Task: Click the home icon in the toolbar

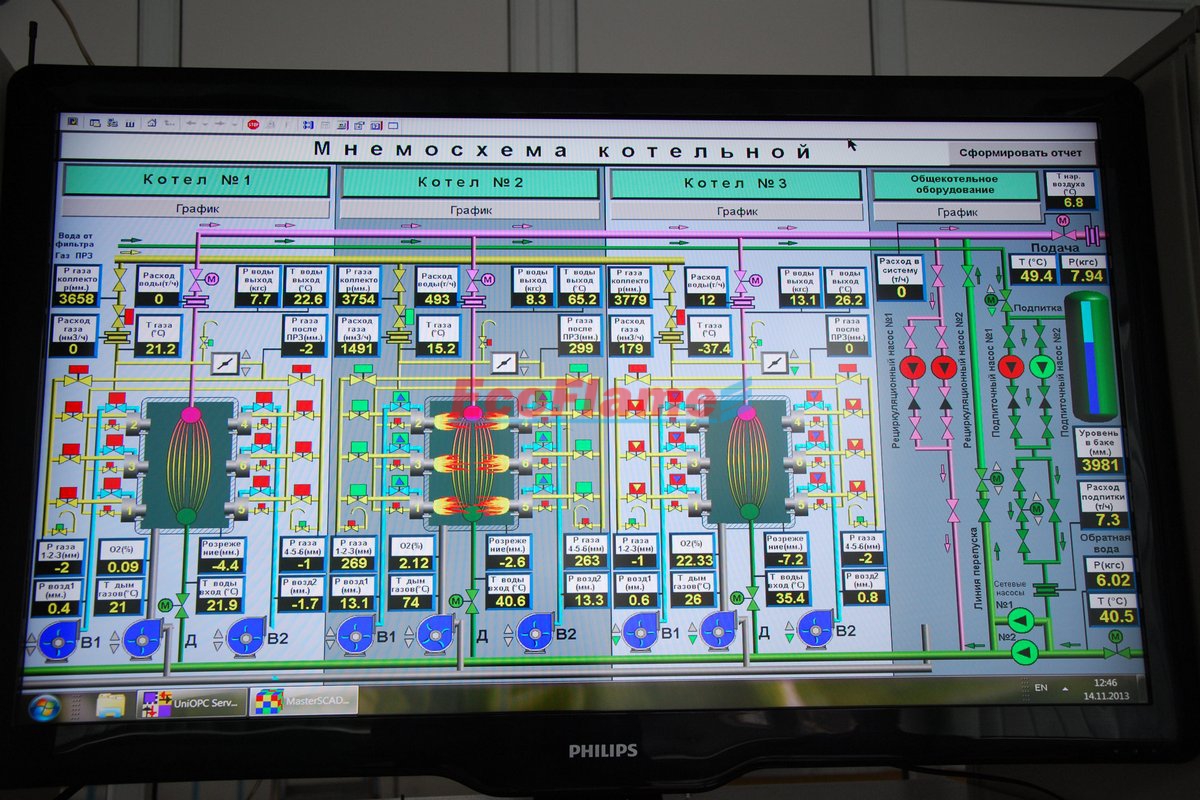Action: pyautogui.click(x=152, y=123)
